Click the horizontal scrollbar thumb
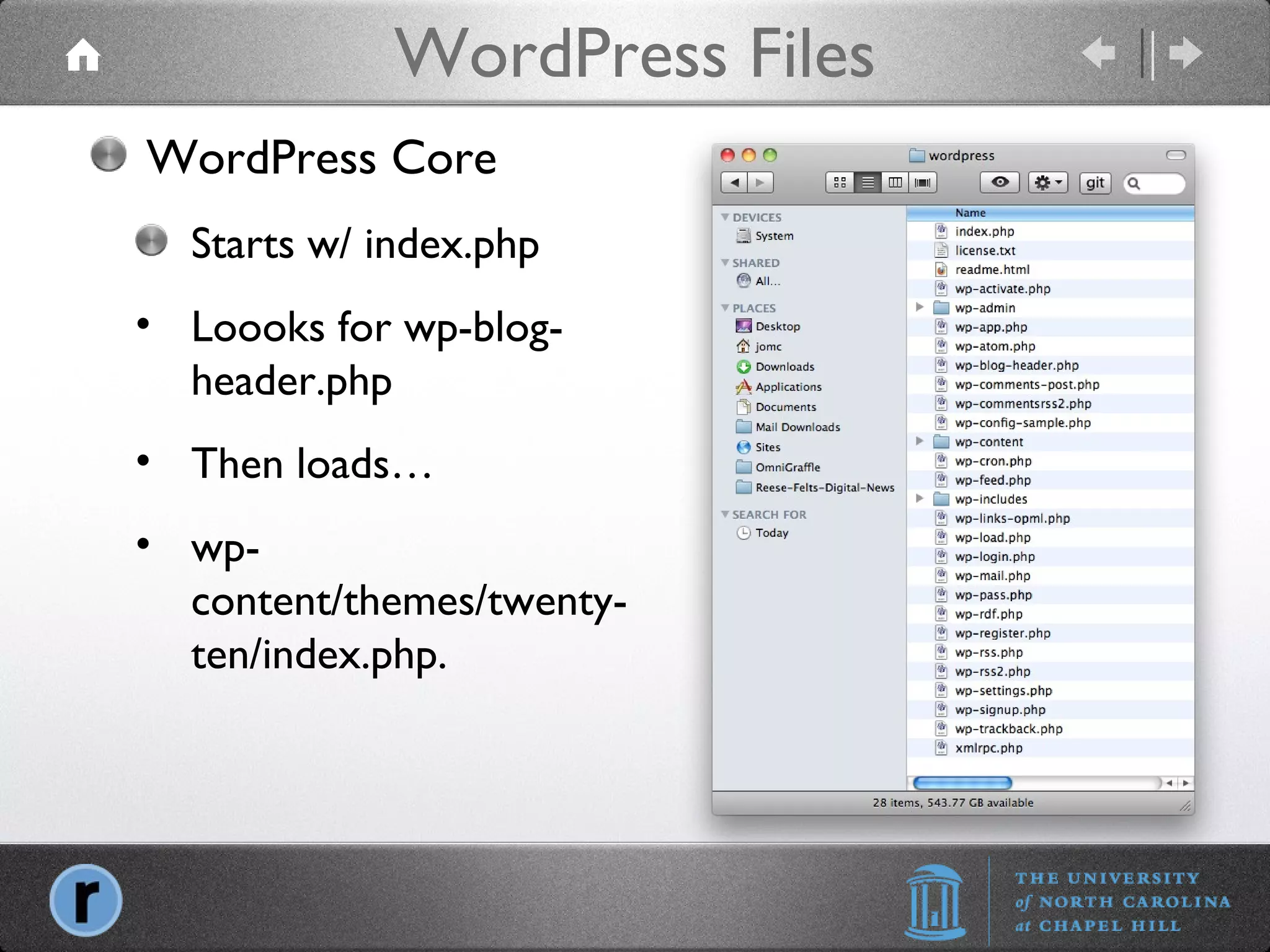 point(962,783)
